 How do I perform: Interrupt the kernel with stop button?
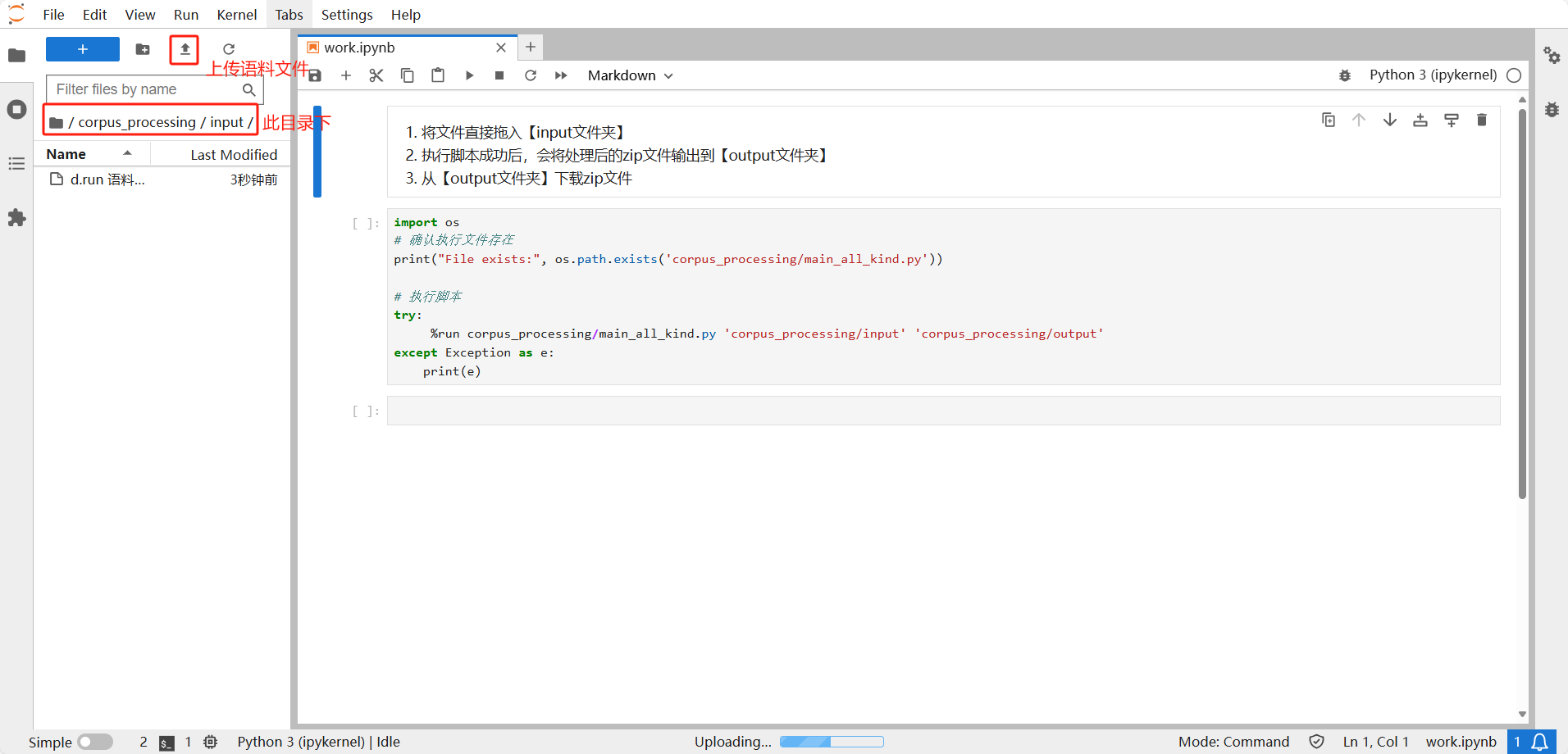pyautogui.click(x=499, y=75)
